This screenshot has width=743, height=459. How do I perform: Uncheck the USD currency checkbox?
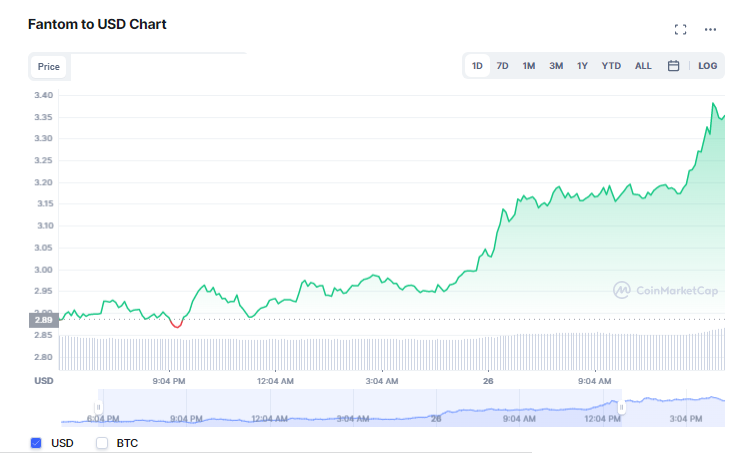pyautogui.click(x=37, y=442)
